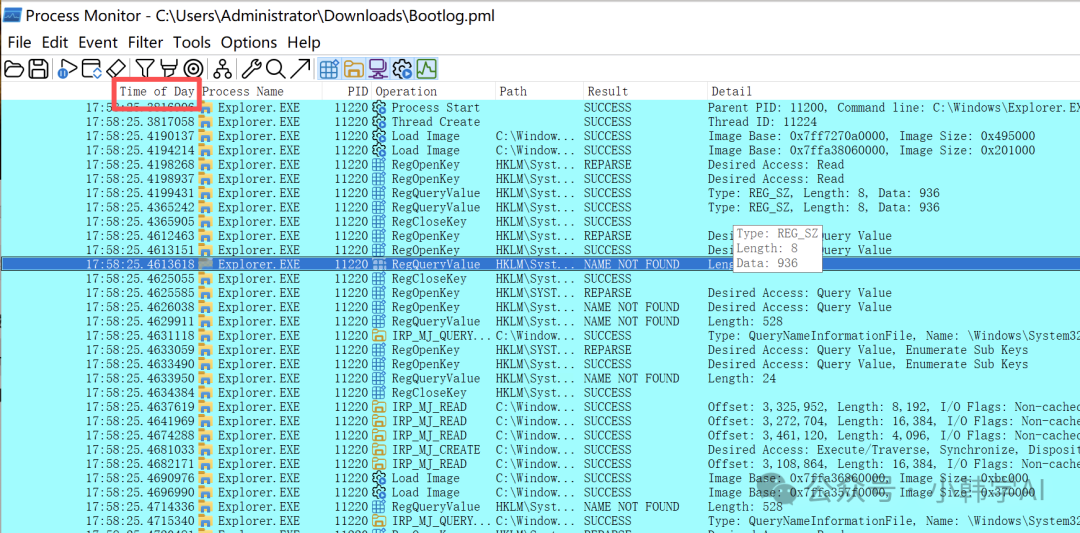Screen dimensions: 1080x533
Task: Click the Clear display eraser icon
Action: tap(116, 69)
